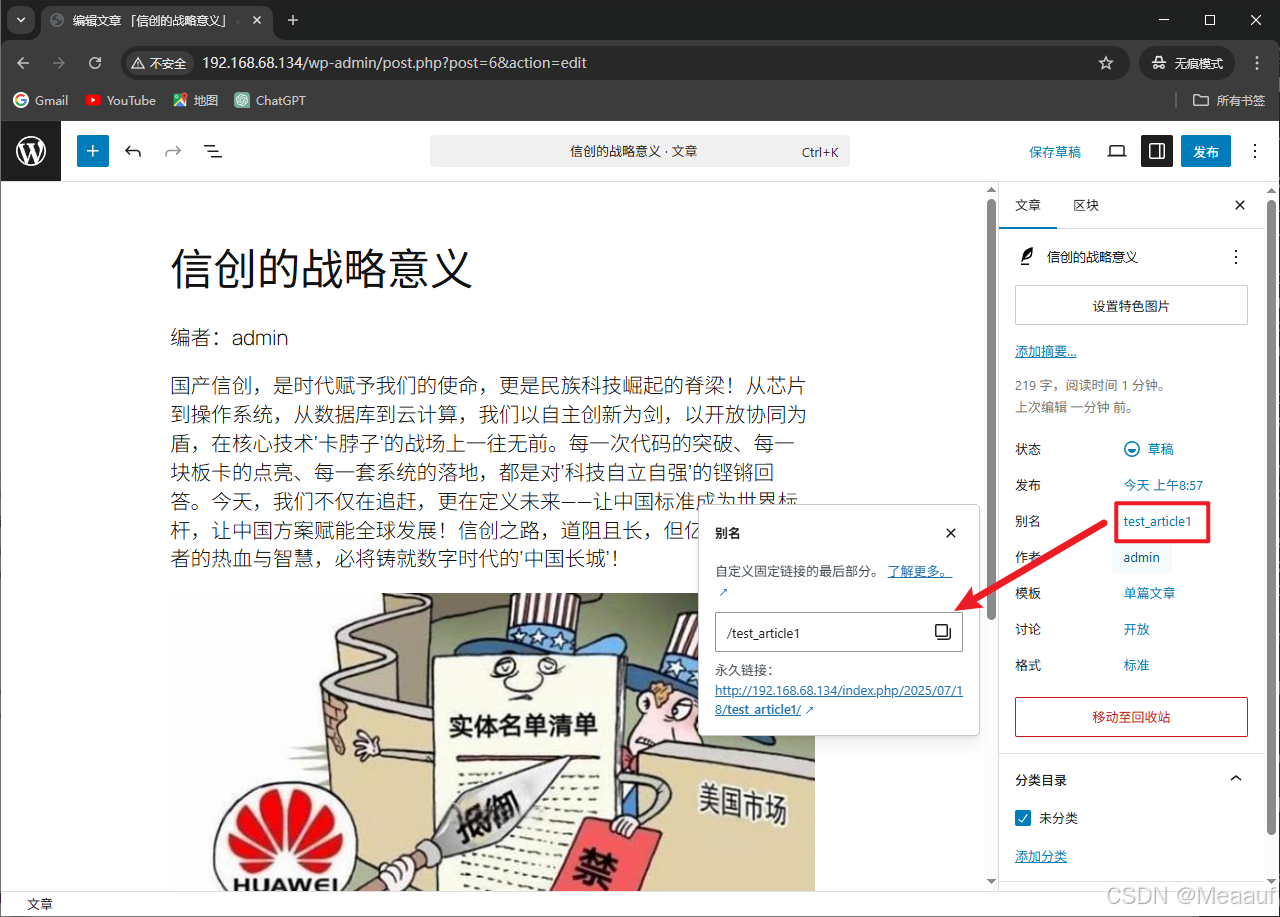The width and height of the screenshot is (1280, 917).
Task: Click 设置特色图片 button
Action: click(1131, 305)
